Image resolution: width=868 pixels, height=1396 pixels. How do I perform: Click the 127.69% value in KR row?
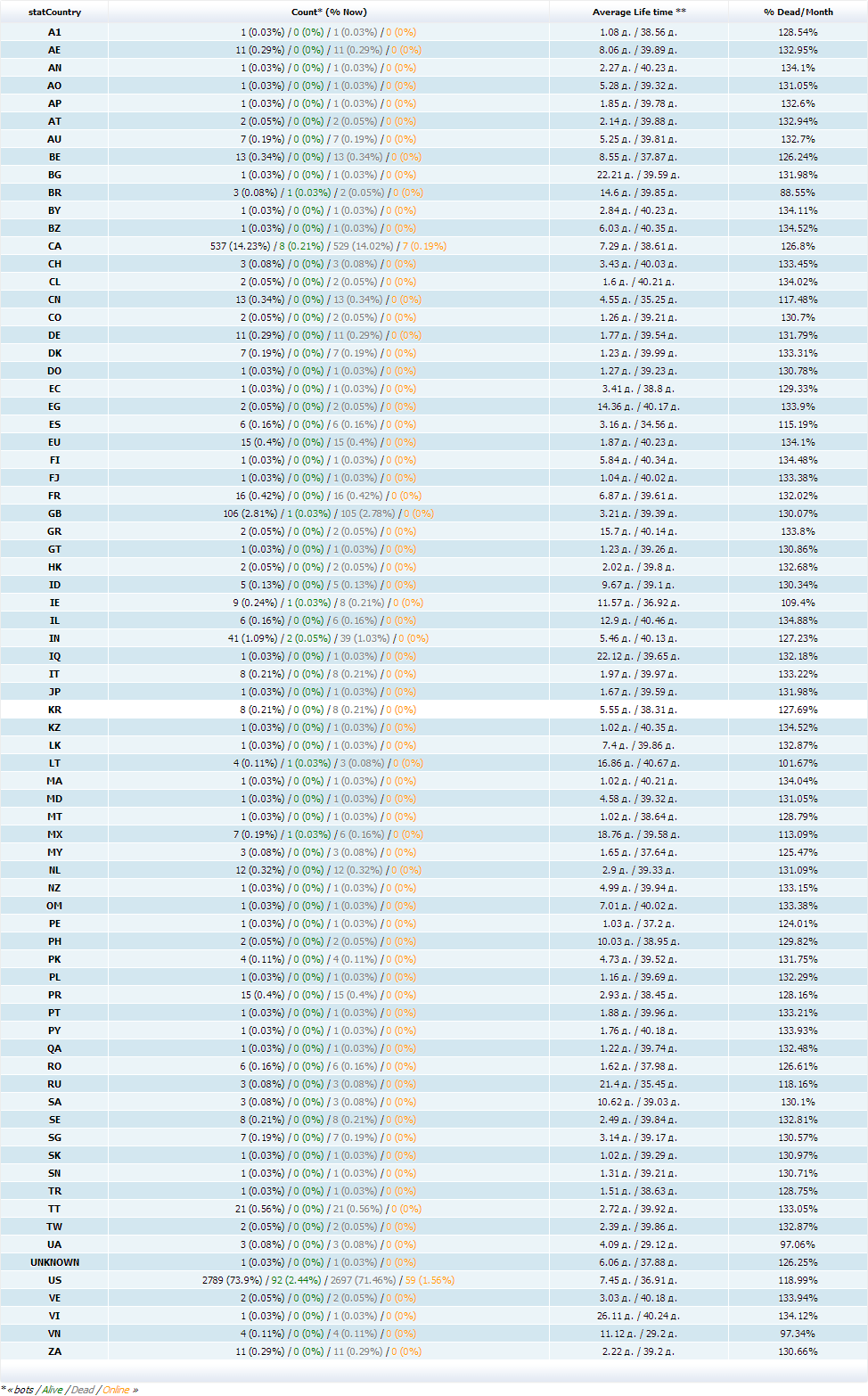[x=798, y=710]
